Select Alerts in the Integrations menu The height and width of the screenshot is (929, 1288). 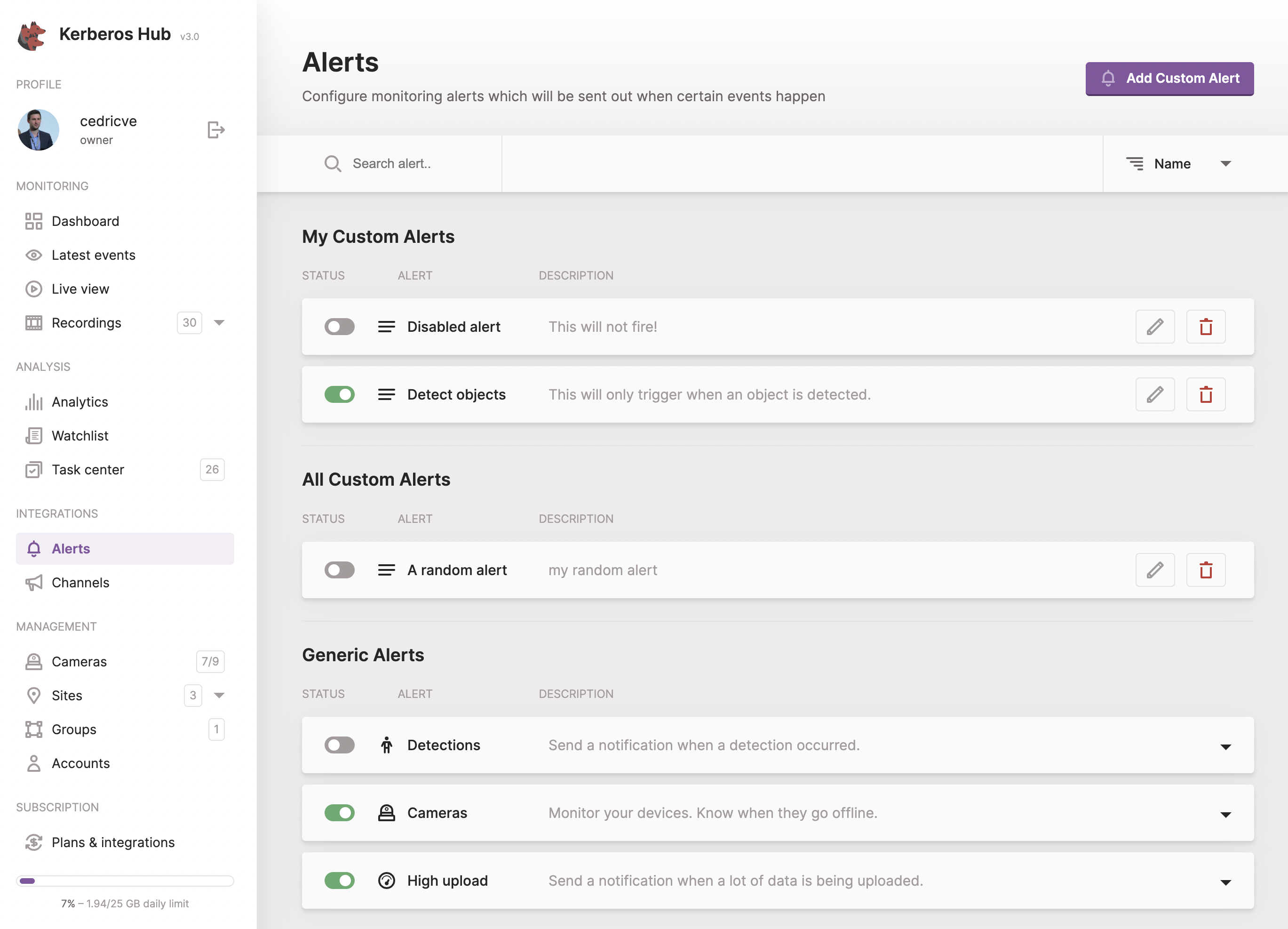71,548
